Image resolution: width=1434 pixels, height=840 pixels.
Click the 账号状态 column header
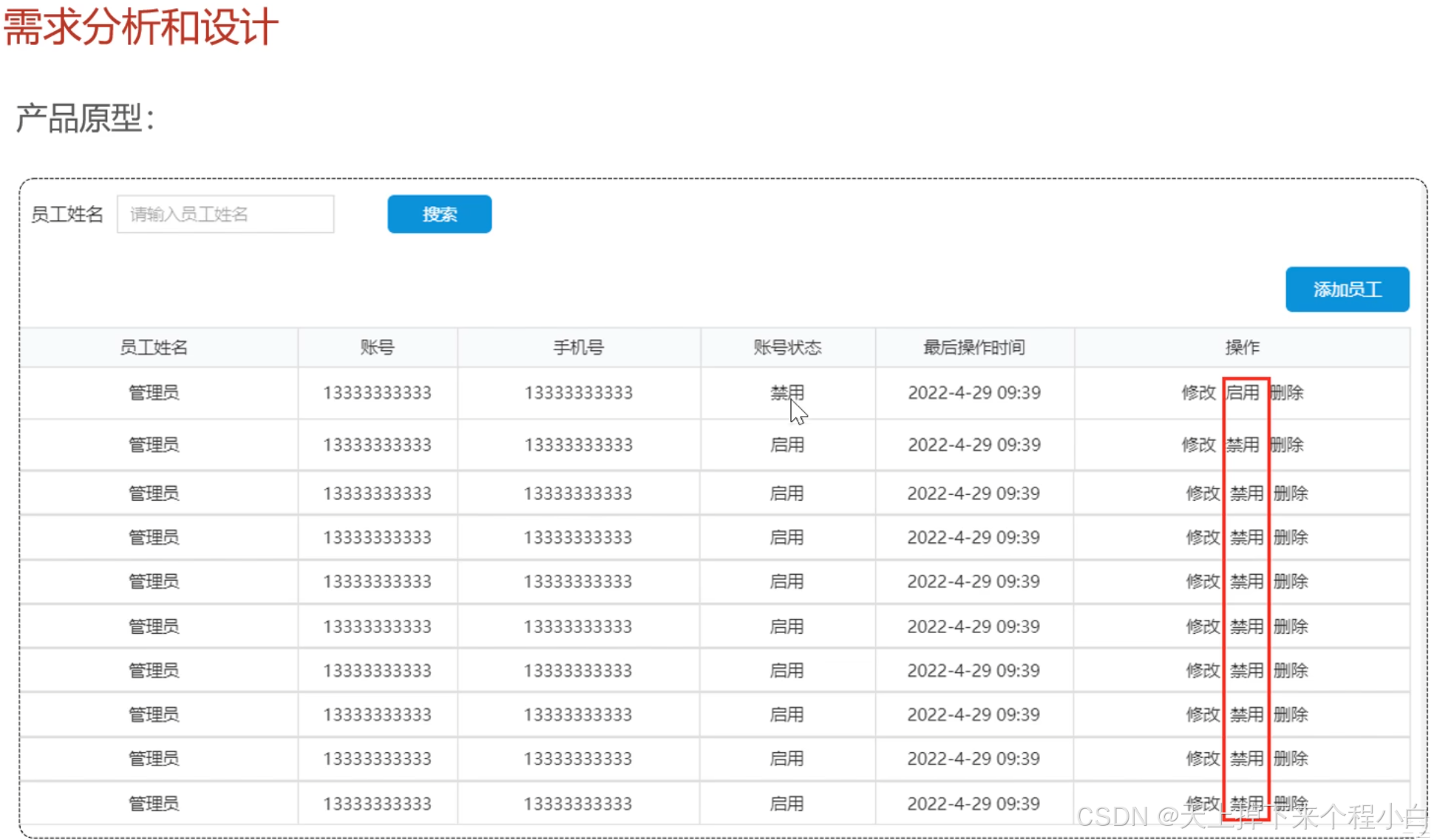click(x=787, y=347)
